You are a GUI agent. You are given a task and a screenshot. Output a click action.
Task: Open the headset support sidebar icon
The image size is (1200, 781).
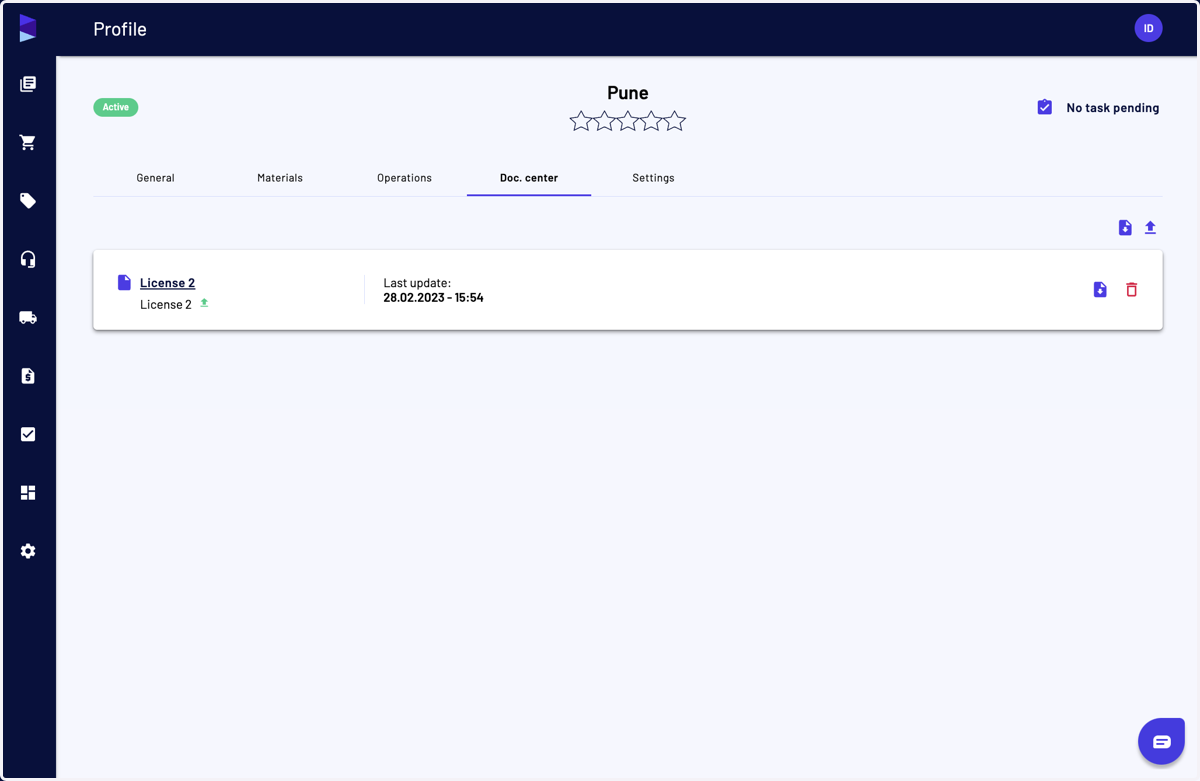[x=28, y=259]
